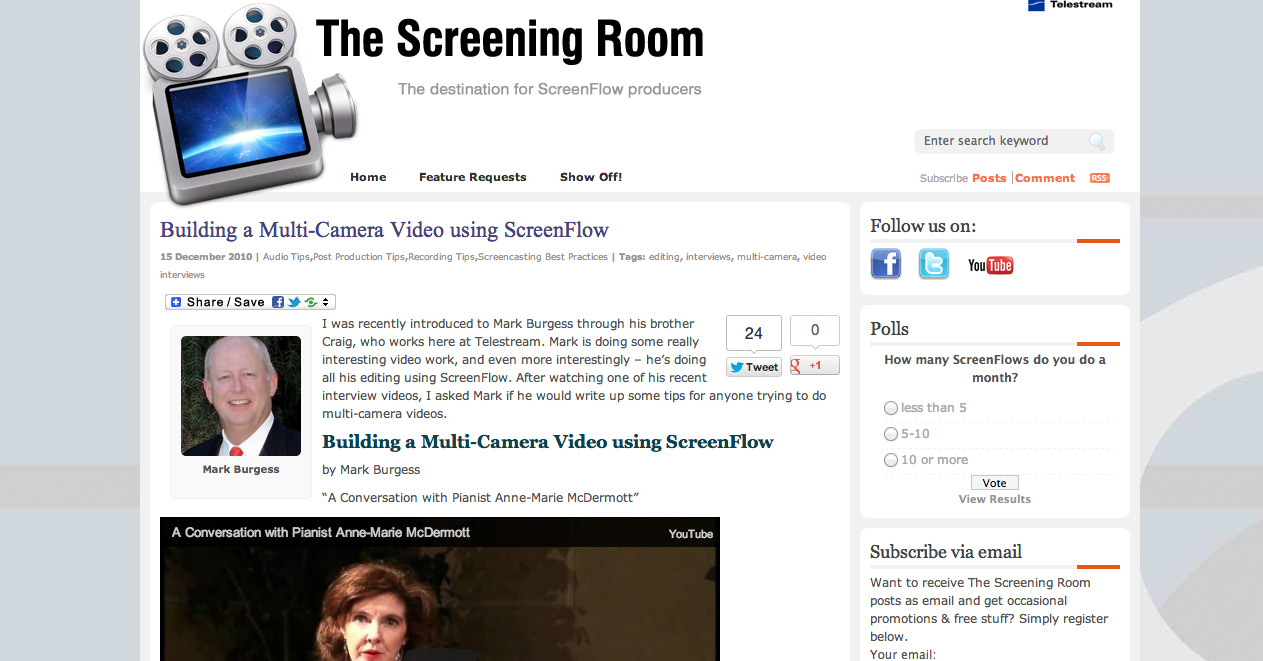This screenshot has height=661, width=1263.
Task: Click the Tweet button
Action: [x=754, y=367]
